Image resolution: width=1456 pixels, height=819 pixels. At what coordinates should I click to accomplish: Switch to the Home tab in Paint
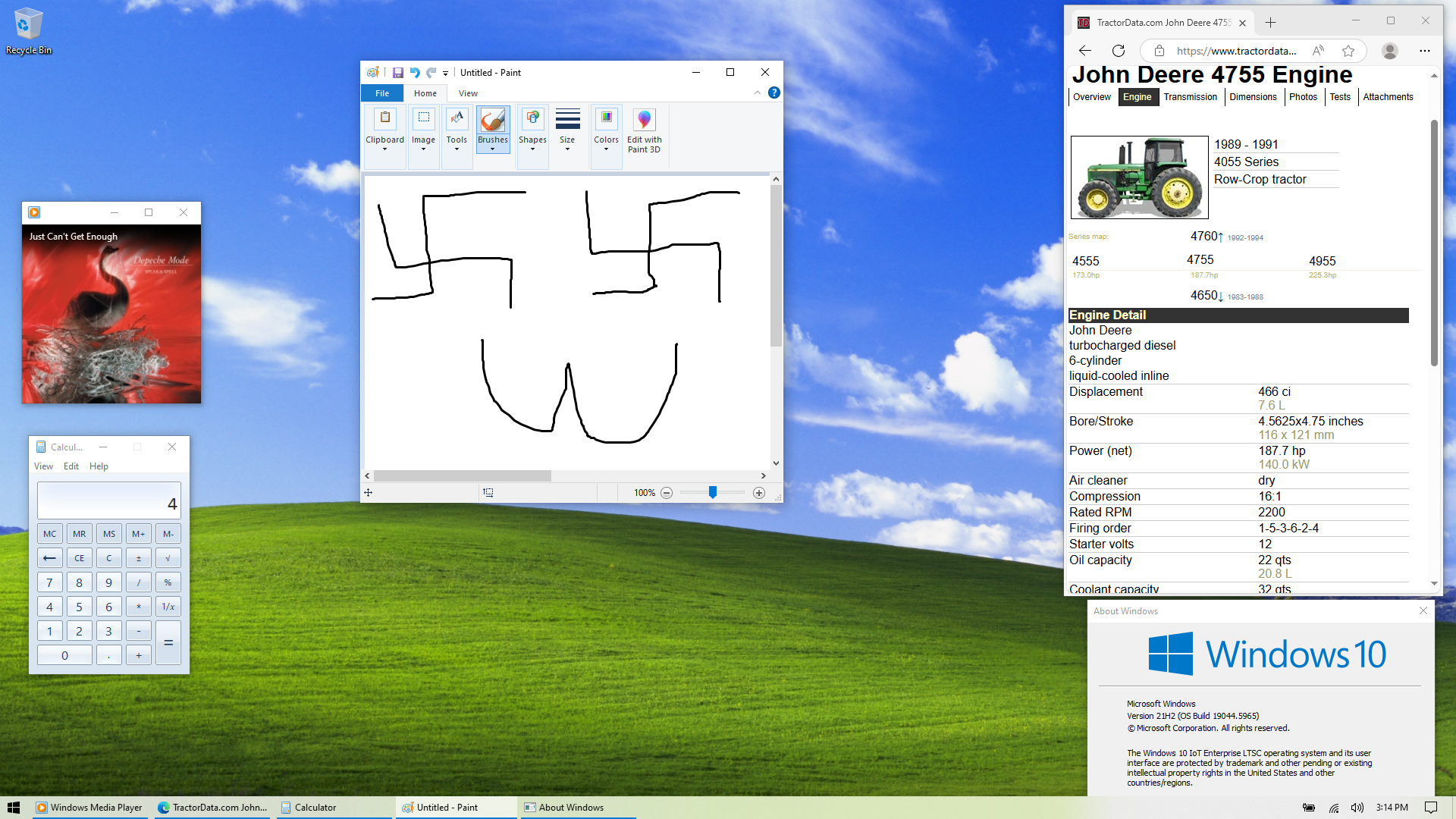tap(425, 93)
